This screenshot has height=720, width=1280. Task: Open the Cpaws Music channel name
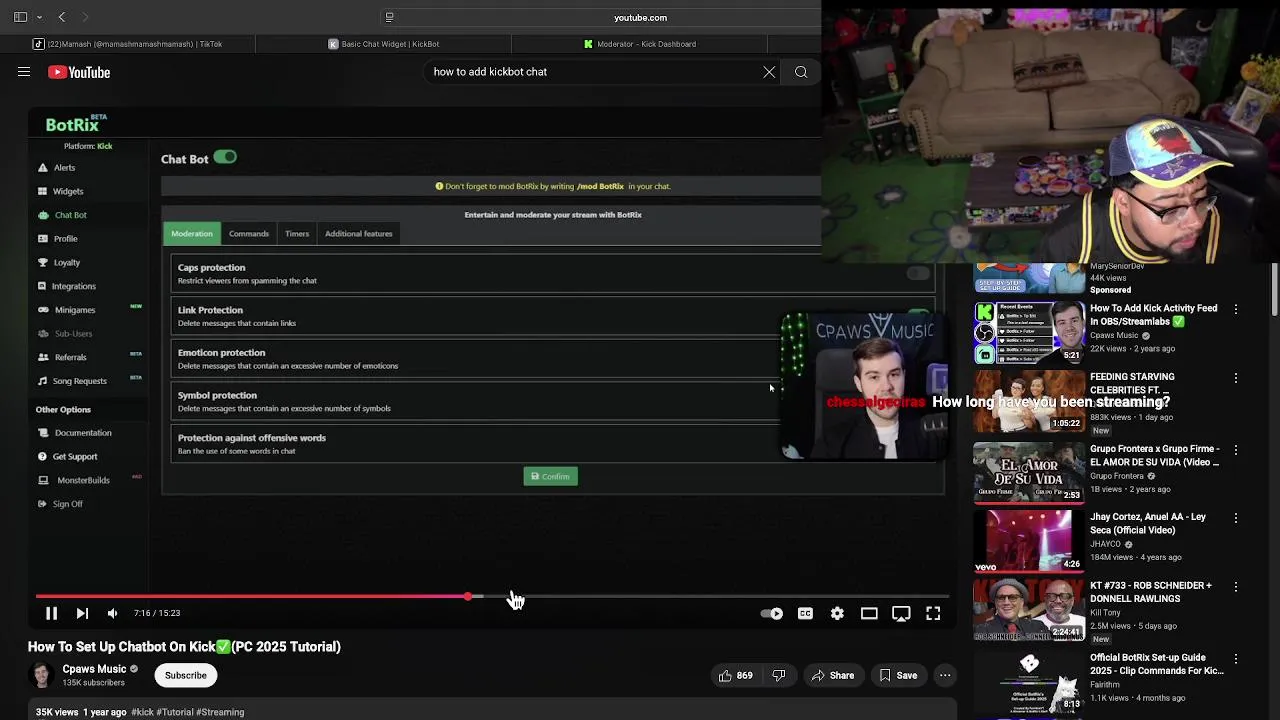click(x=95, y=669)
